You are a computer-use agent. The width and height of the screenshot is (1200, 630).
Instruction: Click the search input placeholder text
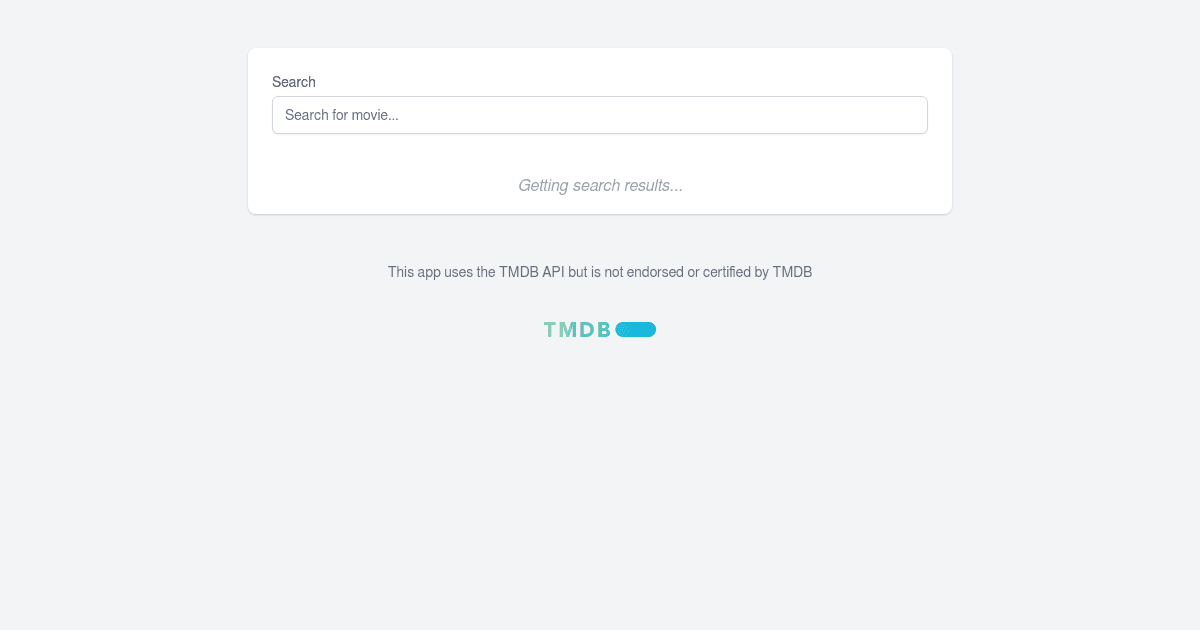341,115
